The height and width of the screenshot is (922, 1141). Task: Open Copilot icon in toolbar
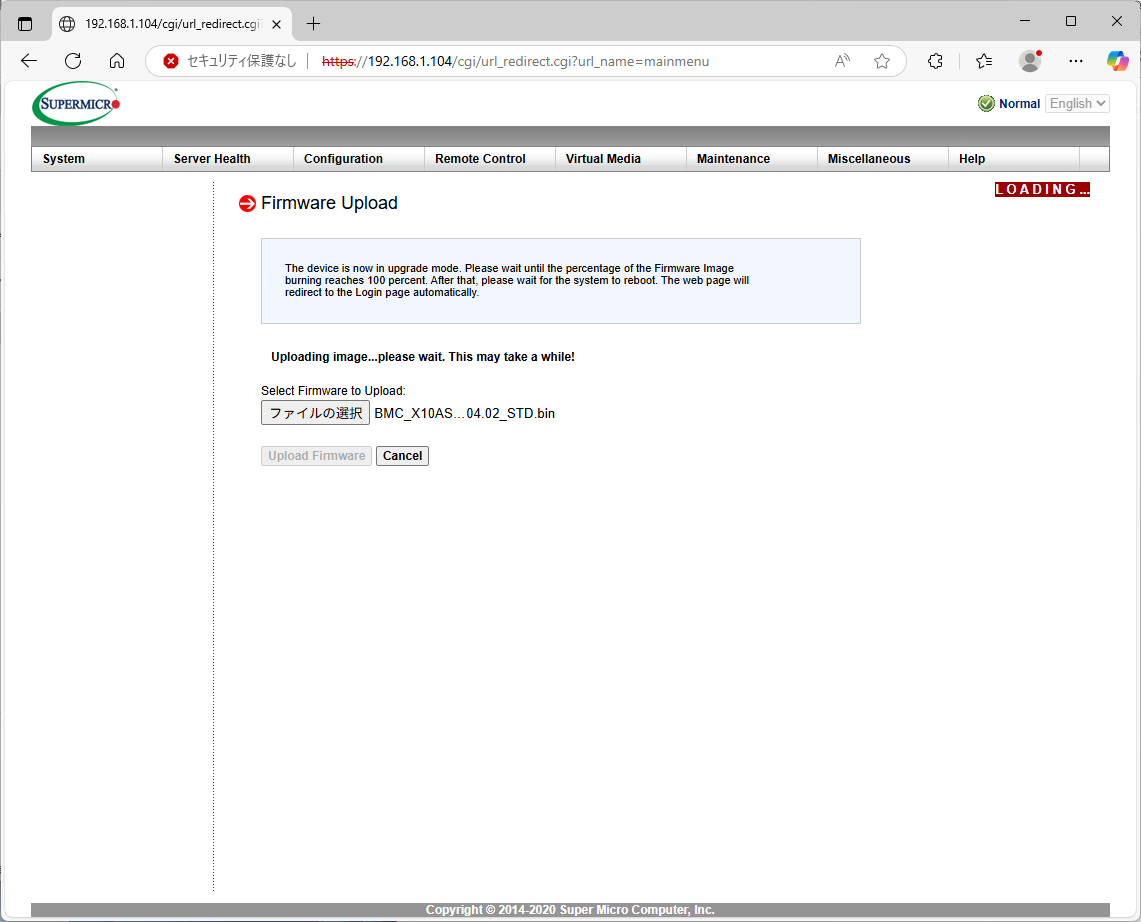1117,61
